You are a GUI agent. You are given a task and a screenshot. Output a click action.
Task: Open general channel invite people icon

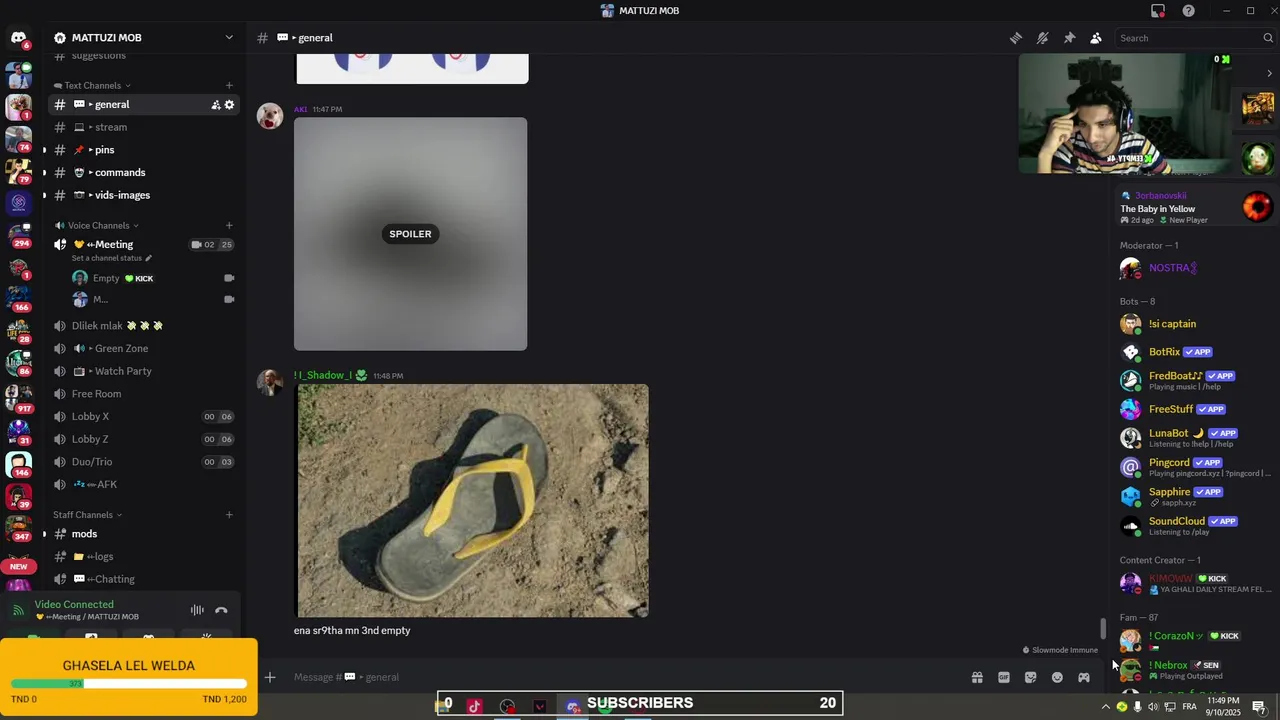point(215,105)
